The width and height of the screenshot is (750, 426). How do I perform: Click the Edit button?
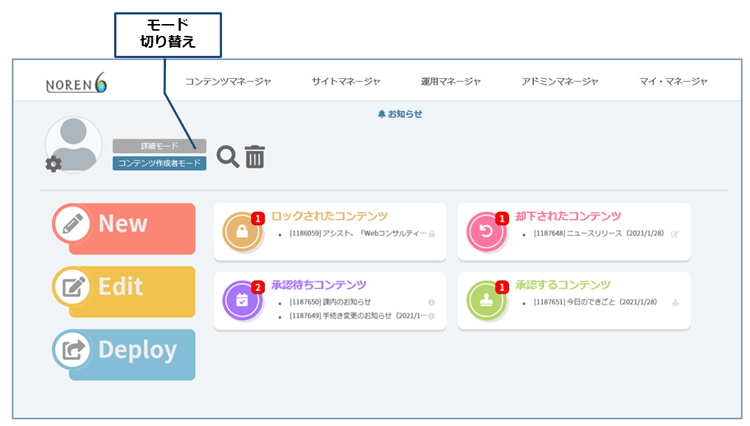click(123, 287)
